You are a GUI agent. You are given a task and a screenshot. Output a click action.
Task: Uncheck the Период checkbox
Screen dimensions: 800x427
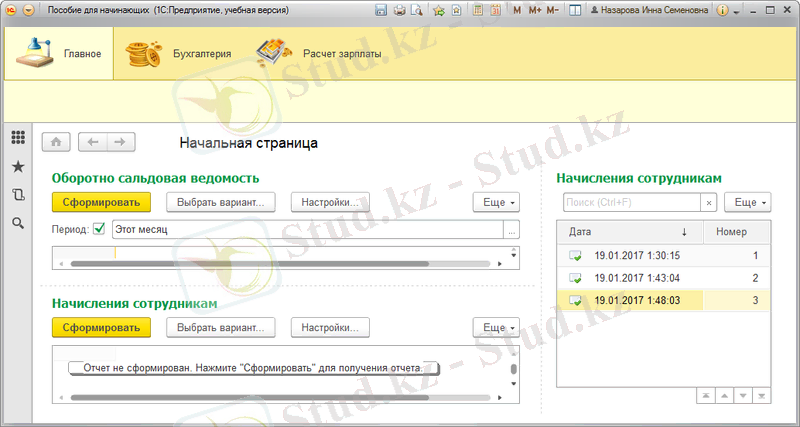click(x=99, y=229)
